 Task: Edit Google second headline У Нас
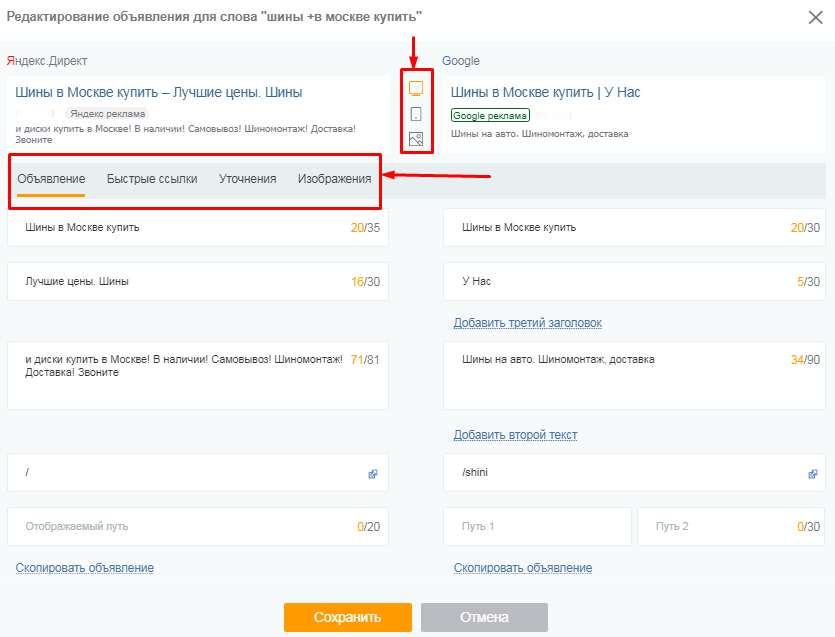tap(634, 281)
